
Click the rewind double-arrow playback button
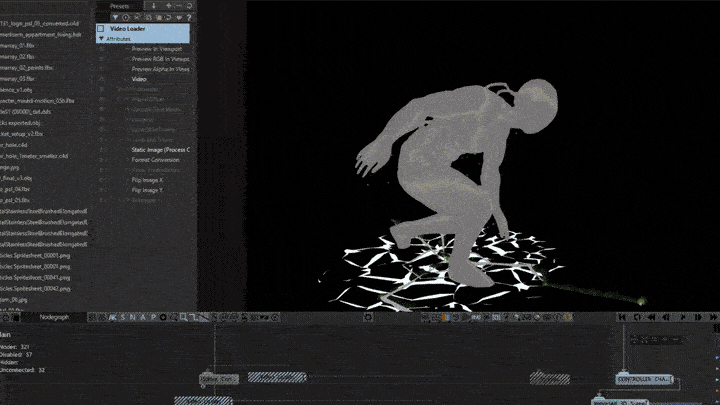click(x=652, y=317)
